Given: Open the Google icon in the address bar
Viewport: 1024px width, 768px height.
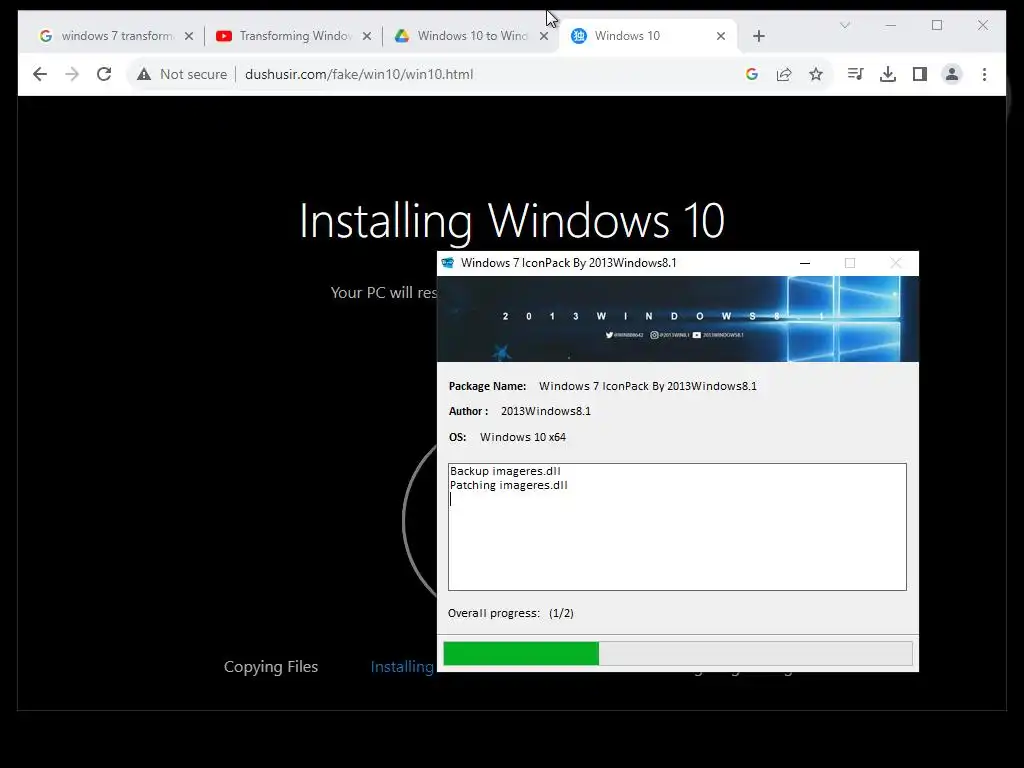Looking at the screenshot, I should coord(752,74).
